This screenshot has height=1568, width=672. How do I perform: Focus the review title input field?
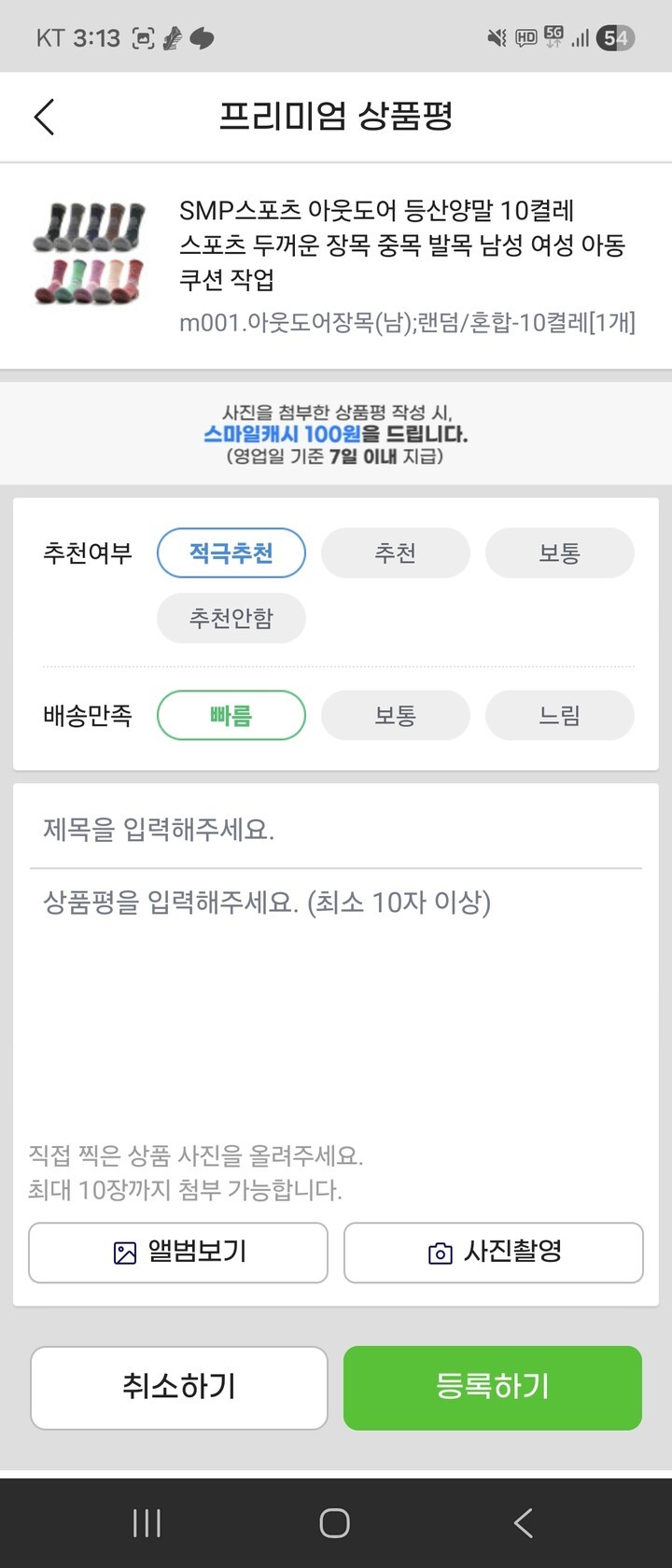pyautogui.click(x=336, y=830)
